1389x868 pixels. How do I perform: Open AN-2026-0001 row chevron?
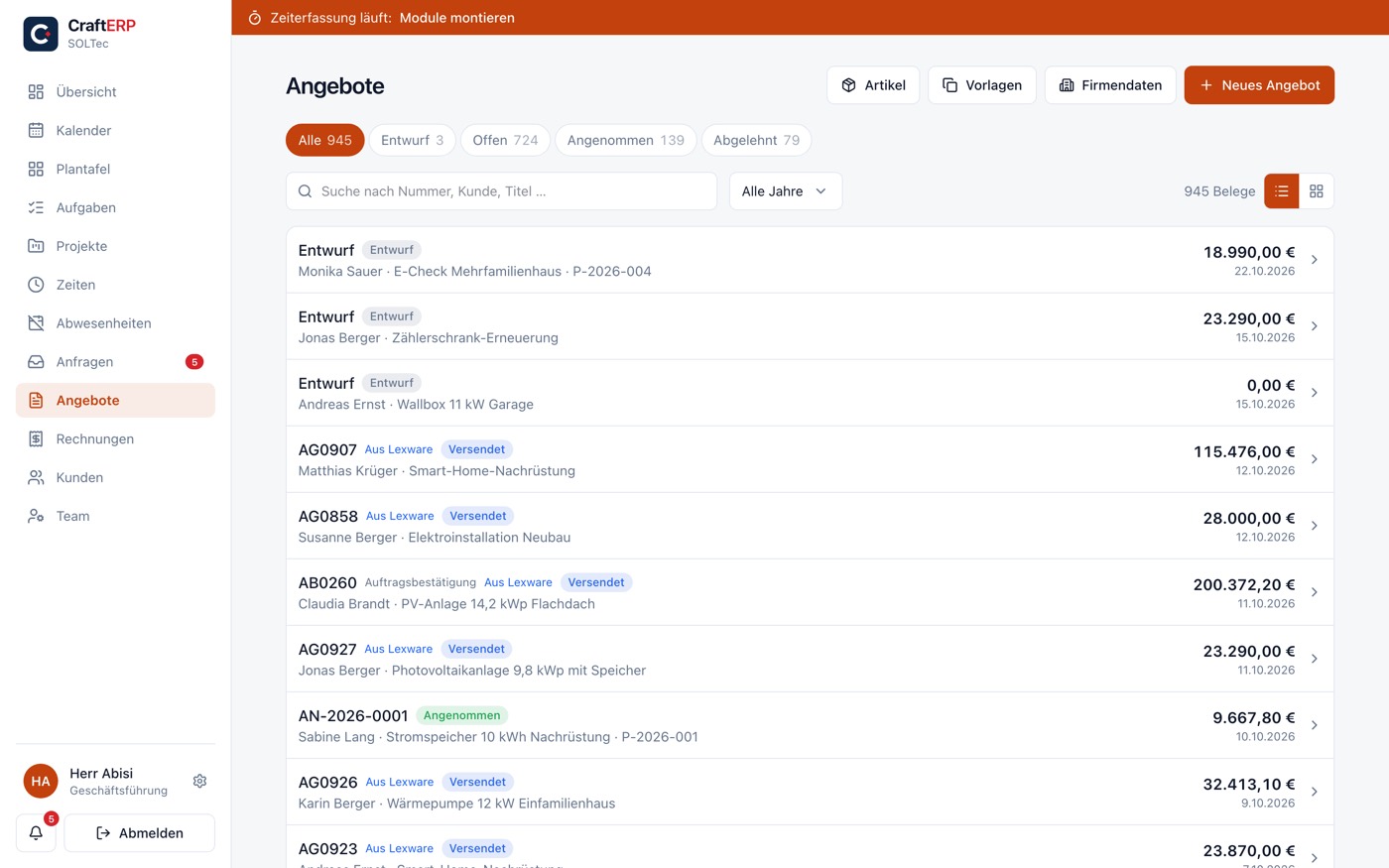pyautogui.click(x=1315, y=725)
